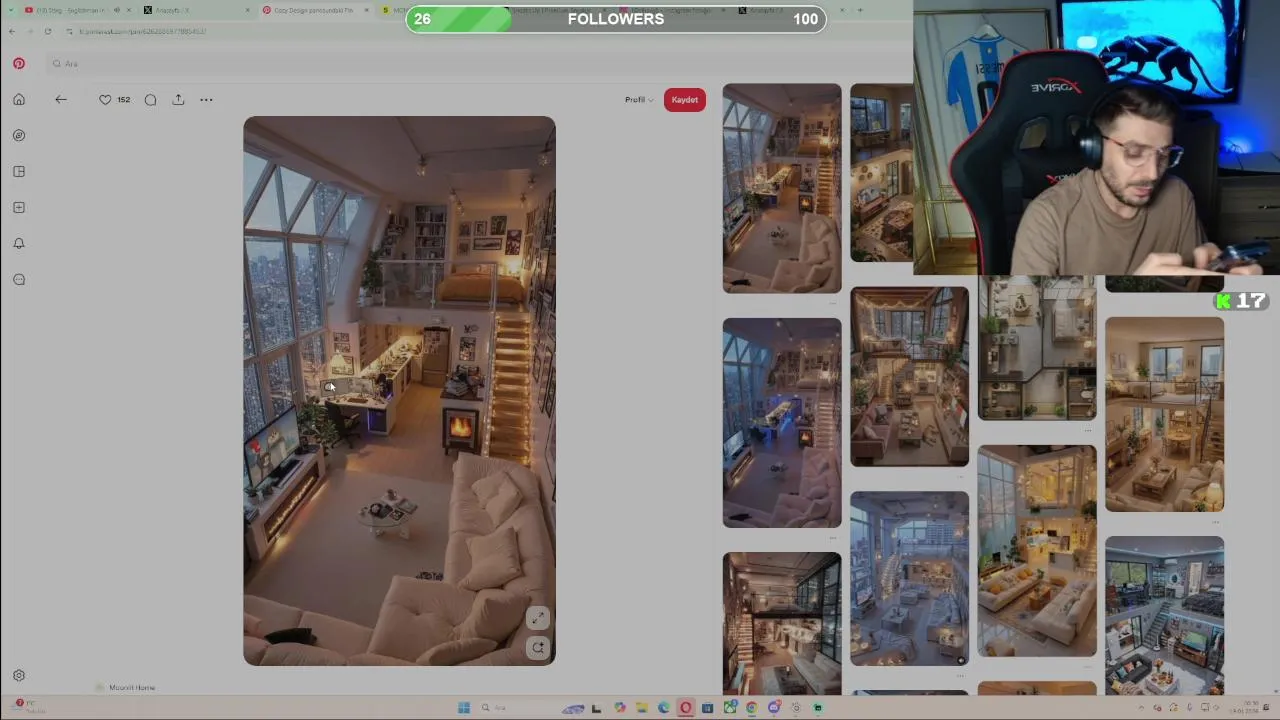Open the grey-blue loft related pin
The width and height of the screenshot is (1280, 720).
(909, 579)
